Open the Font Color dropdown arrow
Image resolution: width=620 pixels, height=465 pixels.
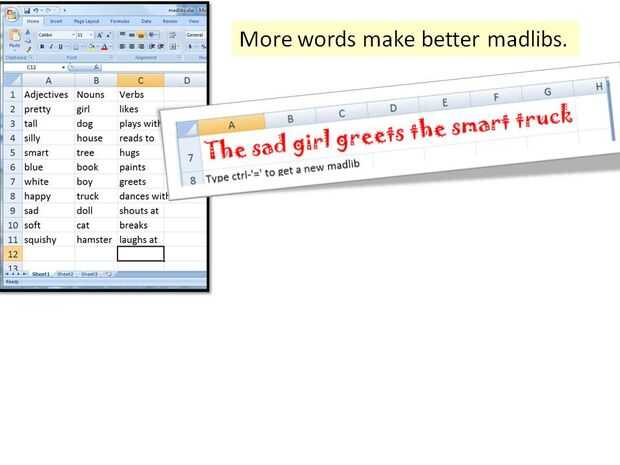(110, 47)
